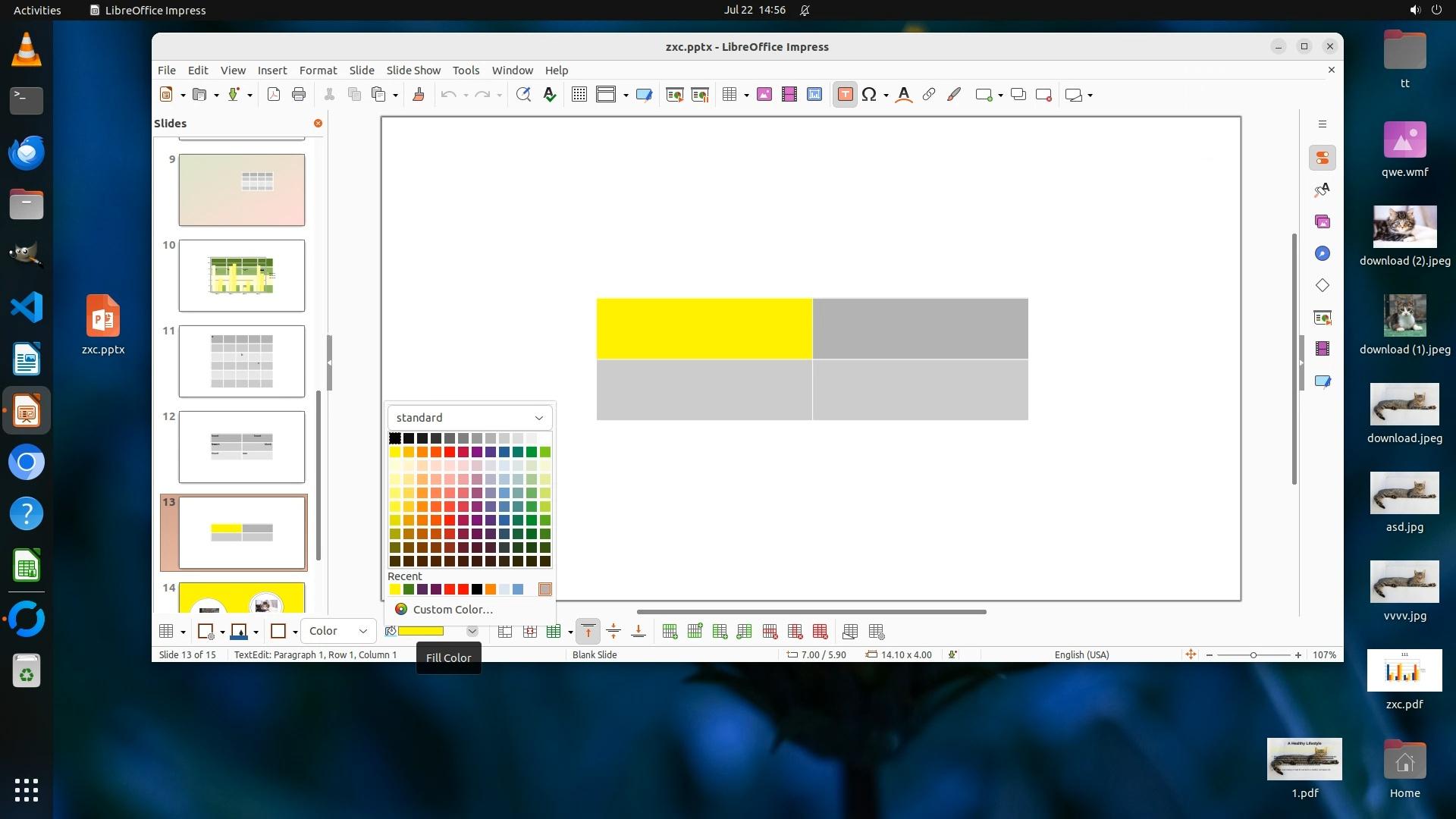Viewport: 1456px width, 819px height.
Task: Toggle Align Top cell alignment
Action: pos(588,631)
